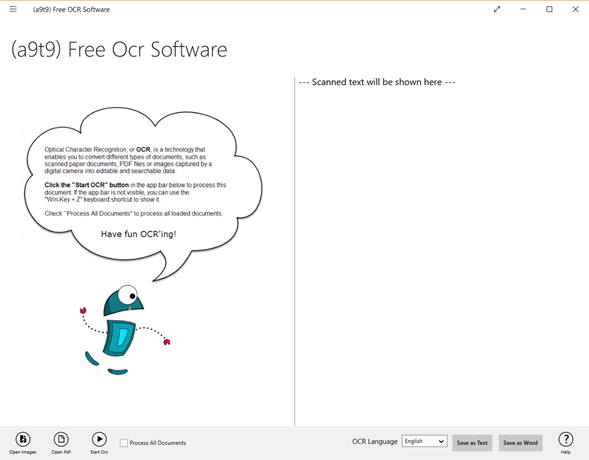Click the teal robot mascot image
The height and width of the screenshot is (460, 589).
(125, 330)
